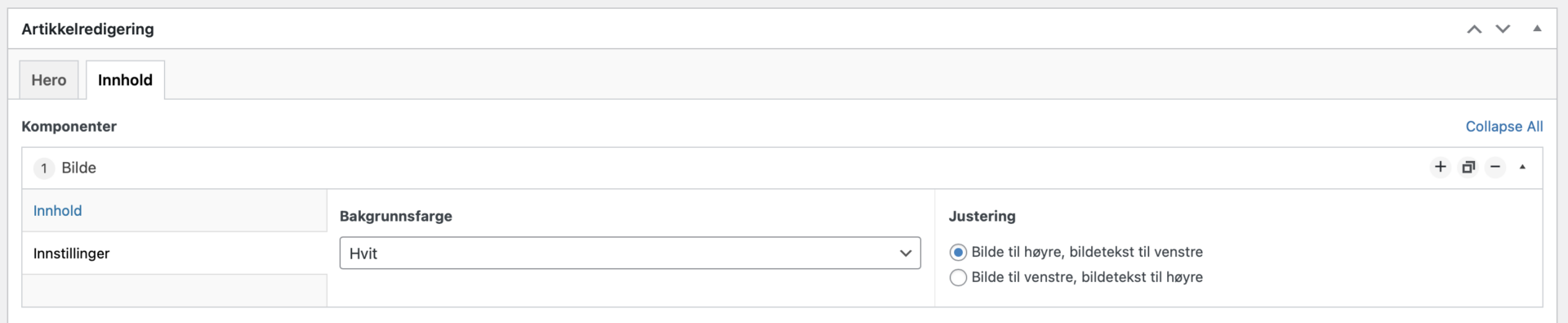Move the Artikkelredigering panel up
This screenshot has height=323, width=1568.
pos(1474,29)
